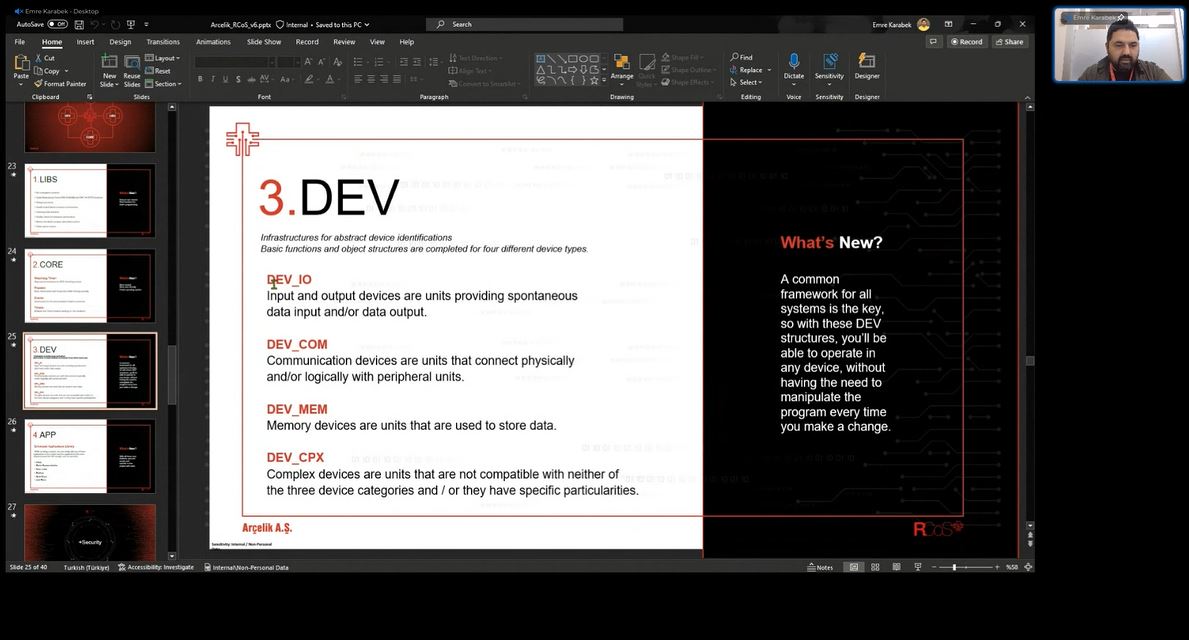The image size is (1189, 640).
Task: Switch to the Insert tab
Action: point(86,42)
